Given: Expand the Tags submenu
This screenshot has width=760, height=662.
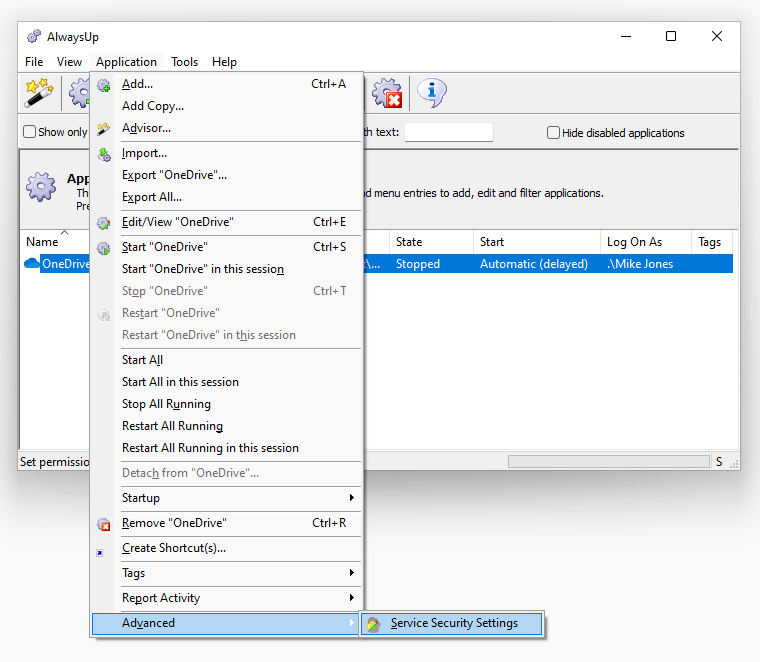Looking at the screenshot, I should (227, 573).
